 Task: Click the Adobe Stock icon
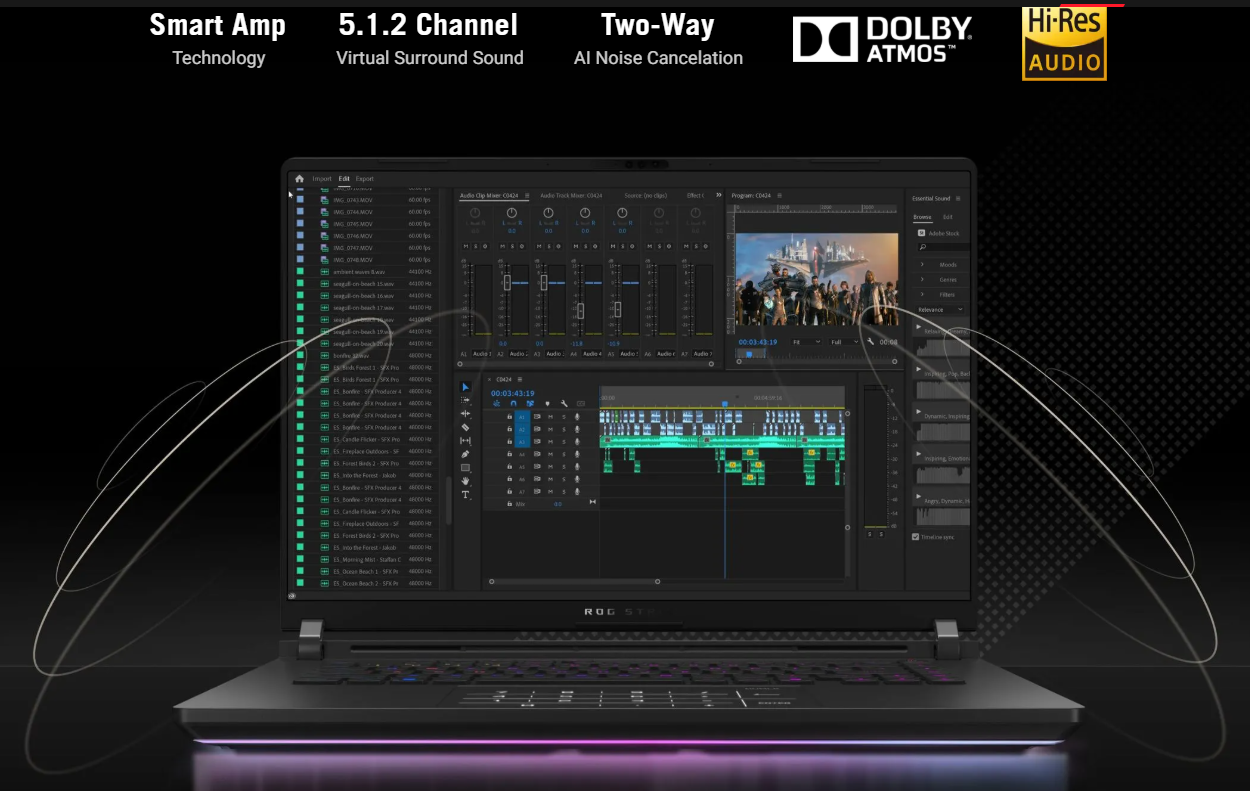point(921,233)
